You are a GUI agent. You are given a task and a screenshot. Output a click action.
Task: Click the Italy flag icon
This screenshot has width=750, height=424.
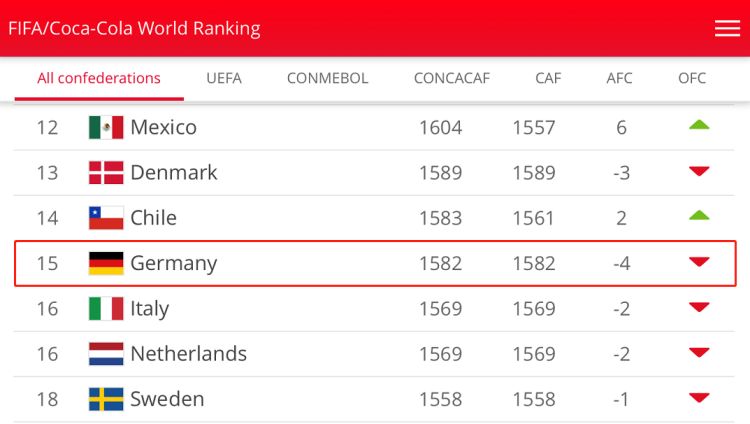tap(106, 308)
